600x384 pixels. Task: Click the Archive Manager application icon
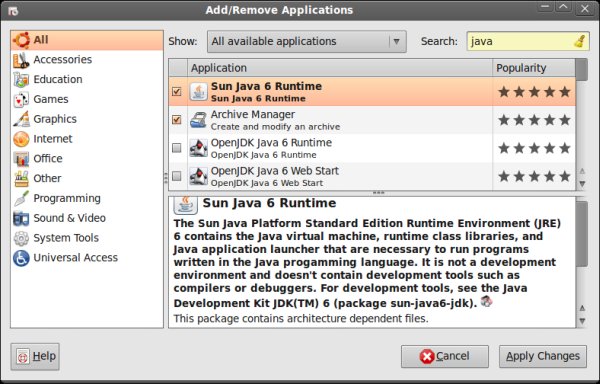pyautogui.click(x=199, y=120)
